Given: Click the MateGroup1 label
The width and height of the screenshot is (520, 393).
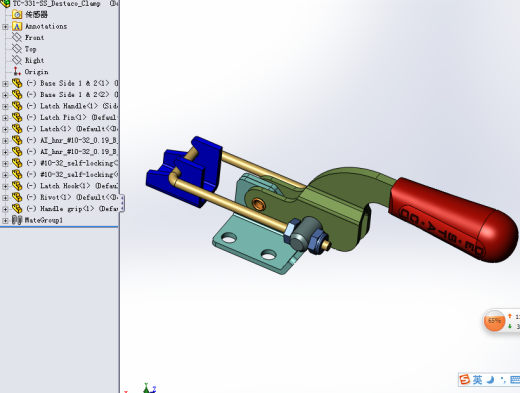Looking at the screenshot, I should point(44,220).
